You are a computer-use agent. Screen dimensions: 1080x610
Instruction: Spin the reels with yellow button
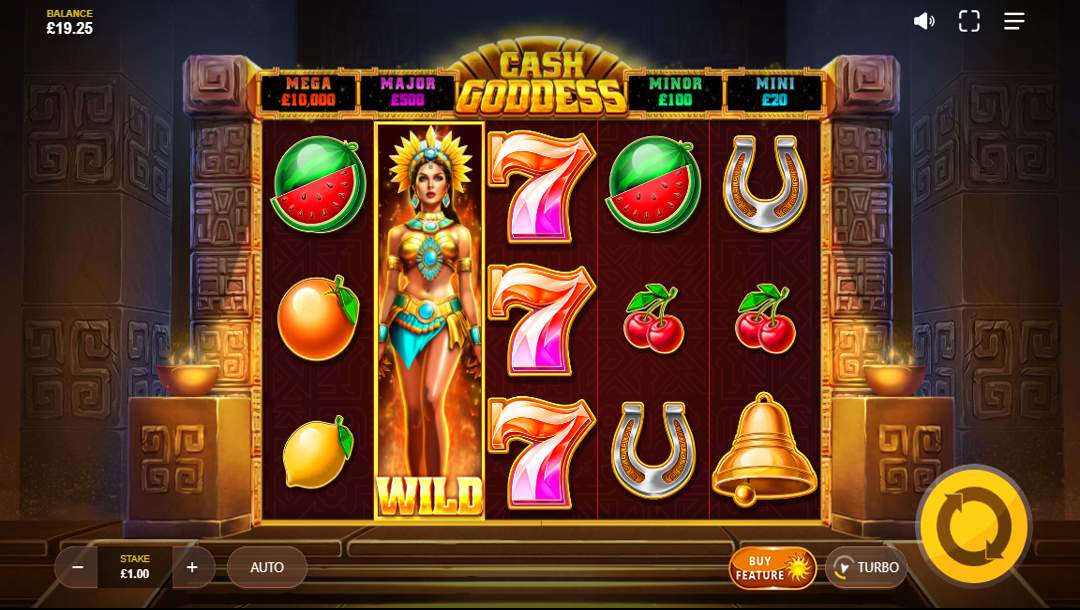[974, 527]
